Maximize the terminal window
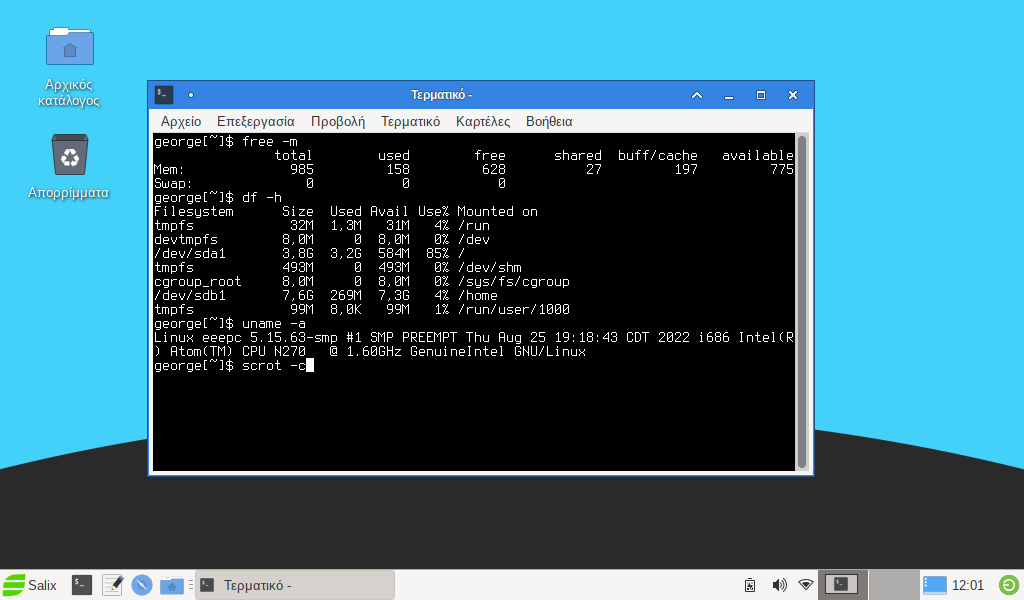Image resolution: width=1024 pixels, height=600 pixels. click(761, 95)
